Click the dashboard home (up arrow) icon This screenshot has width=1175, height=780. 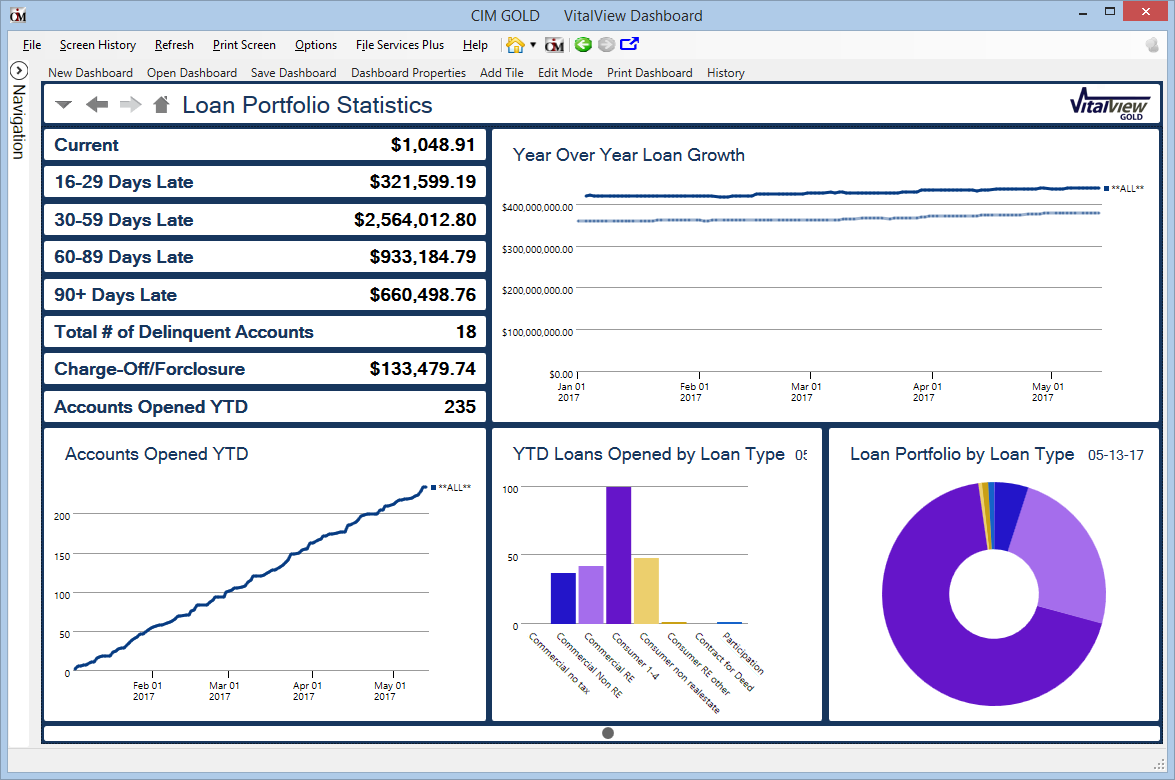161,104
